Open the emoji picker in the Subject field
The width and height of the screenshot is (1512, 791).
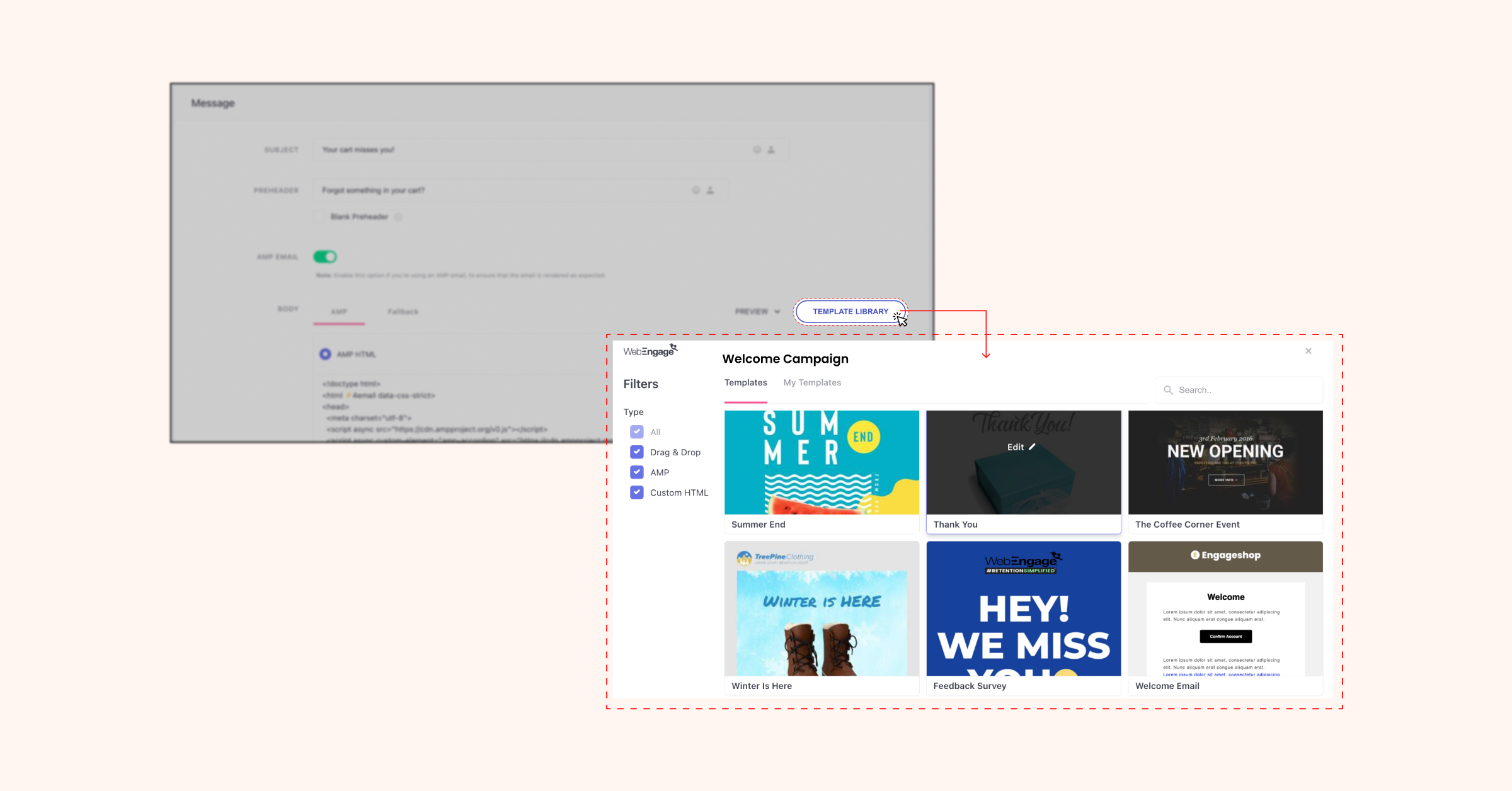[x=756, y=149]
